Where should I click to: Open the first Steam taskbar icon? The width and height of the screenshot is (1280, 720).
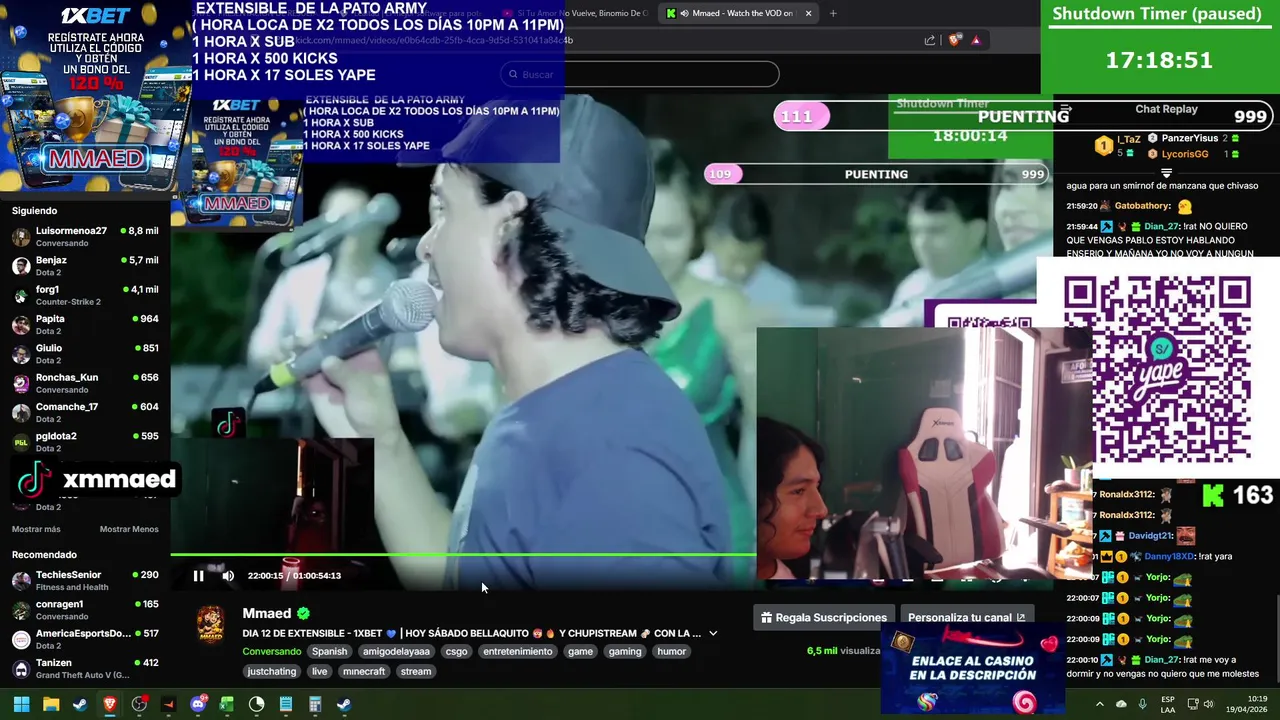coord(80,704)
